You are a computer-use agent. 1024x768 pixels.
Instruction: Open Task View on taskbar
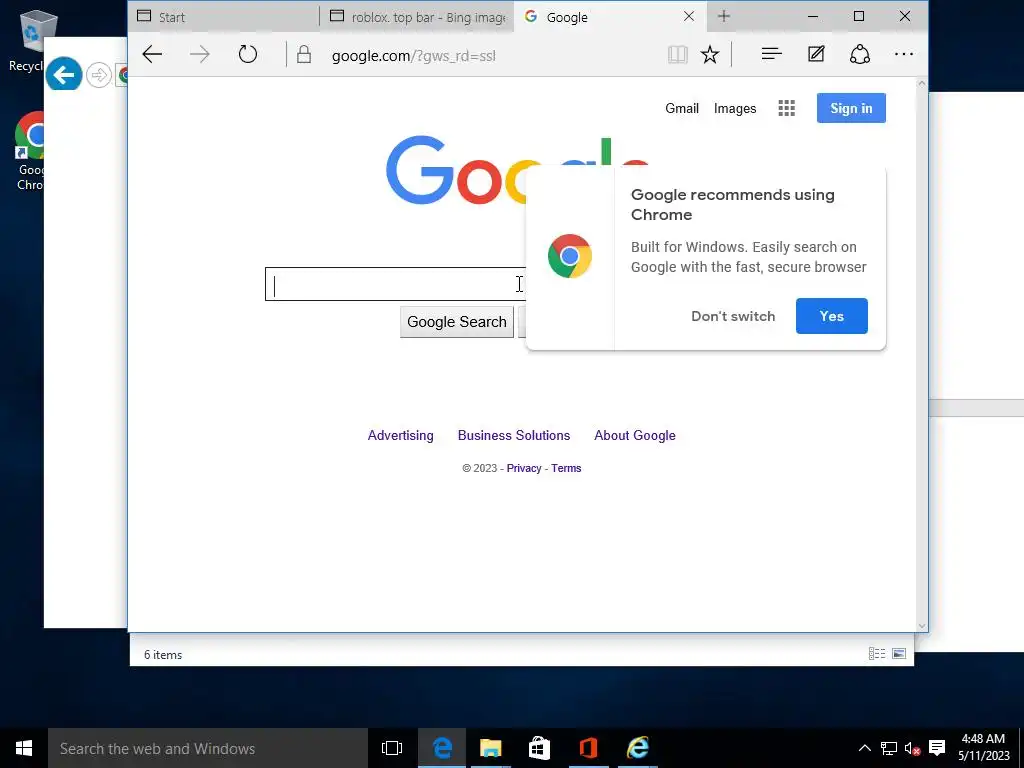392,748
